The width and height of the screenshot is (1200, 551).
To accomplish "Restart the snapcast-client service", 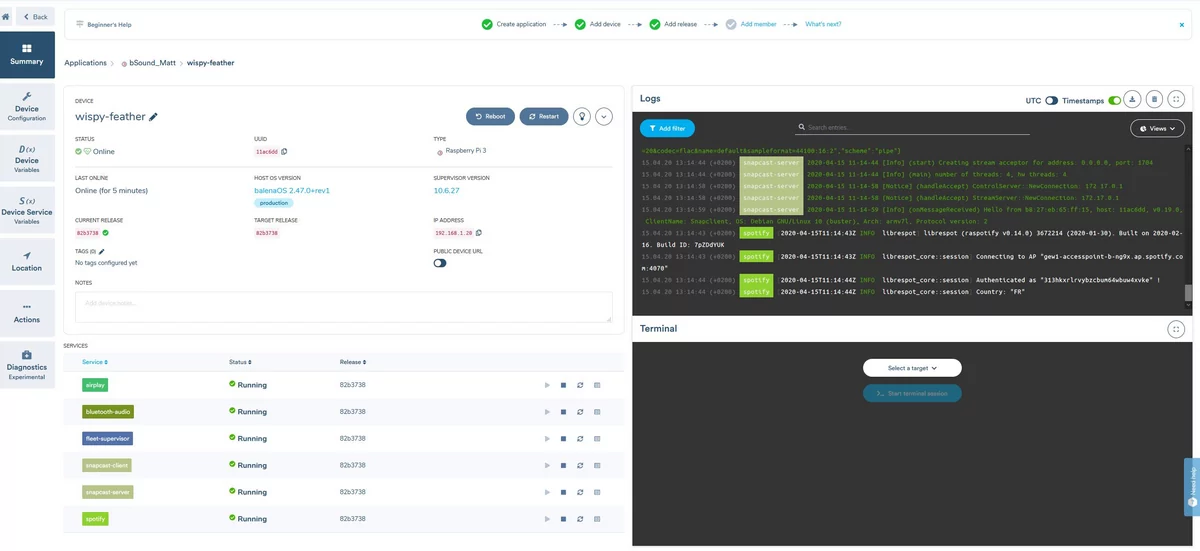I will pyautogui.click(x=580, y=466).
